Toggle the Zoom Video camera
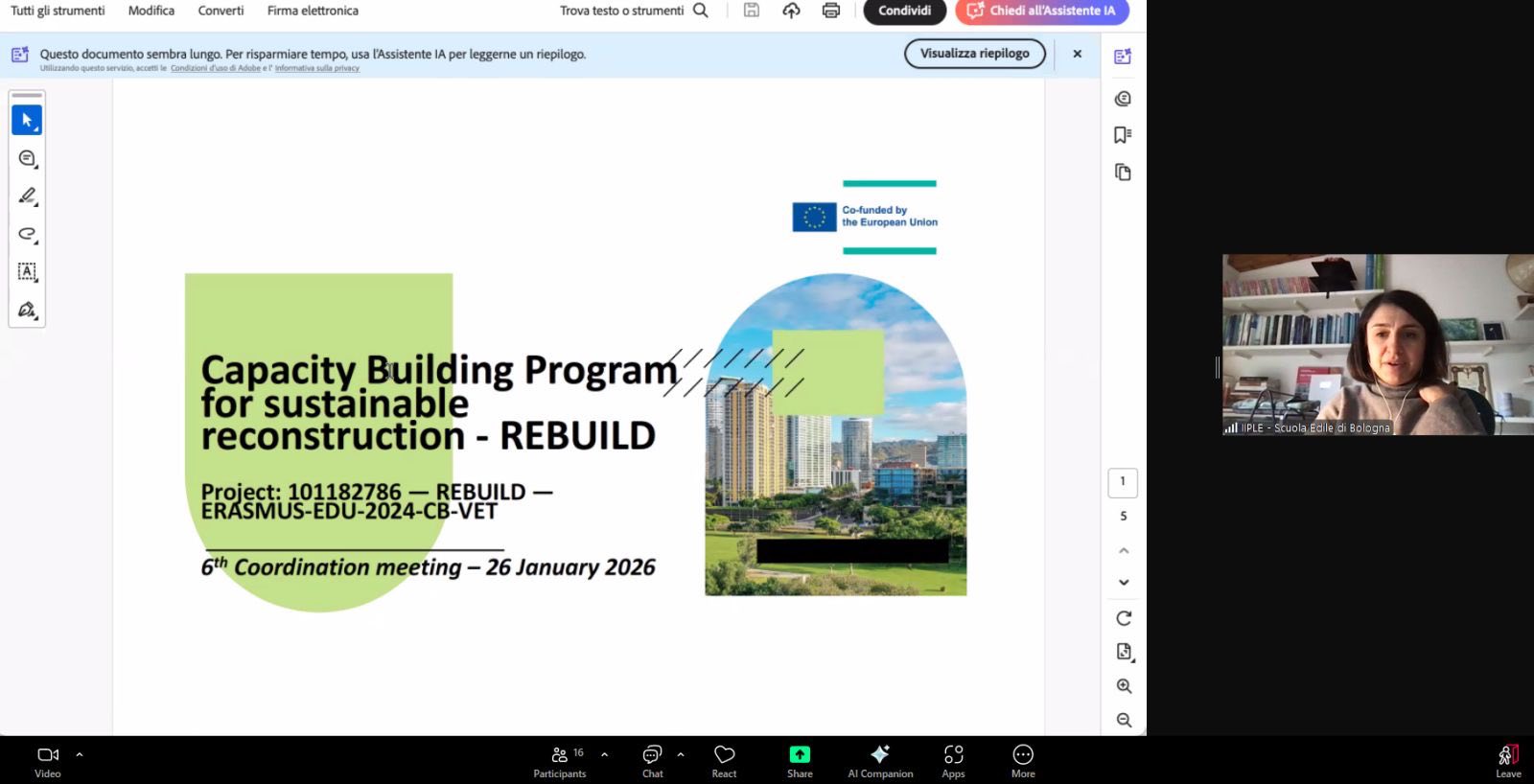 point(47,761)
